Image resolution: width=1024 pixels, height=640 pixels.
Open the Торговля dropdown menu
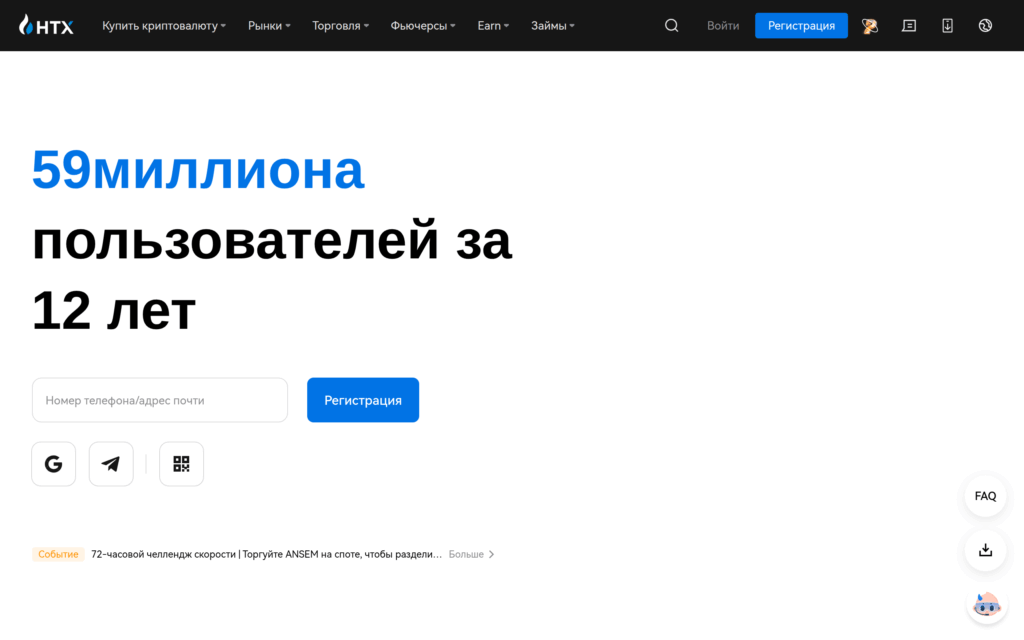coord(340,25)
